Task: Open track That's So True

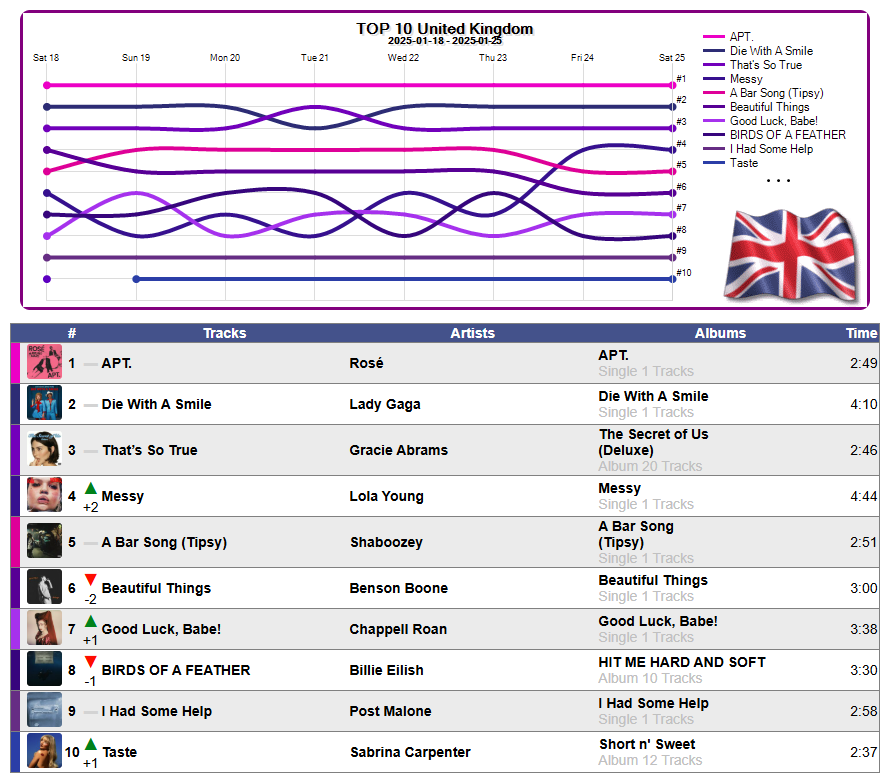Action: (150, 450)
